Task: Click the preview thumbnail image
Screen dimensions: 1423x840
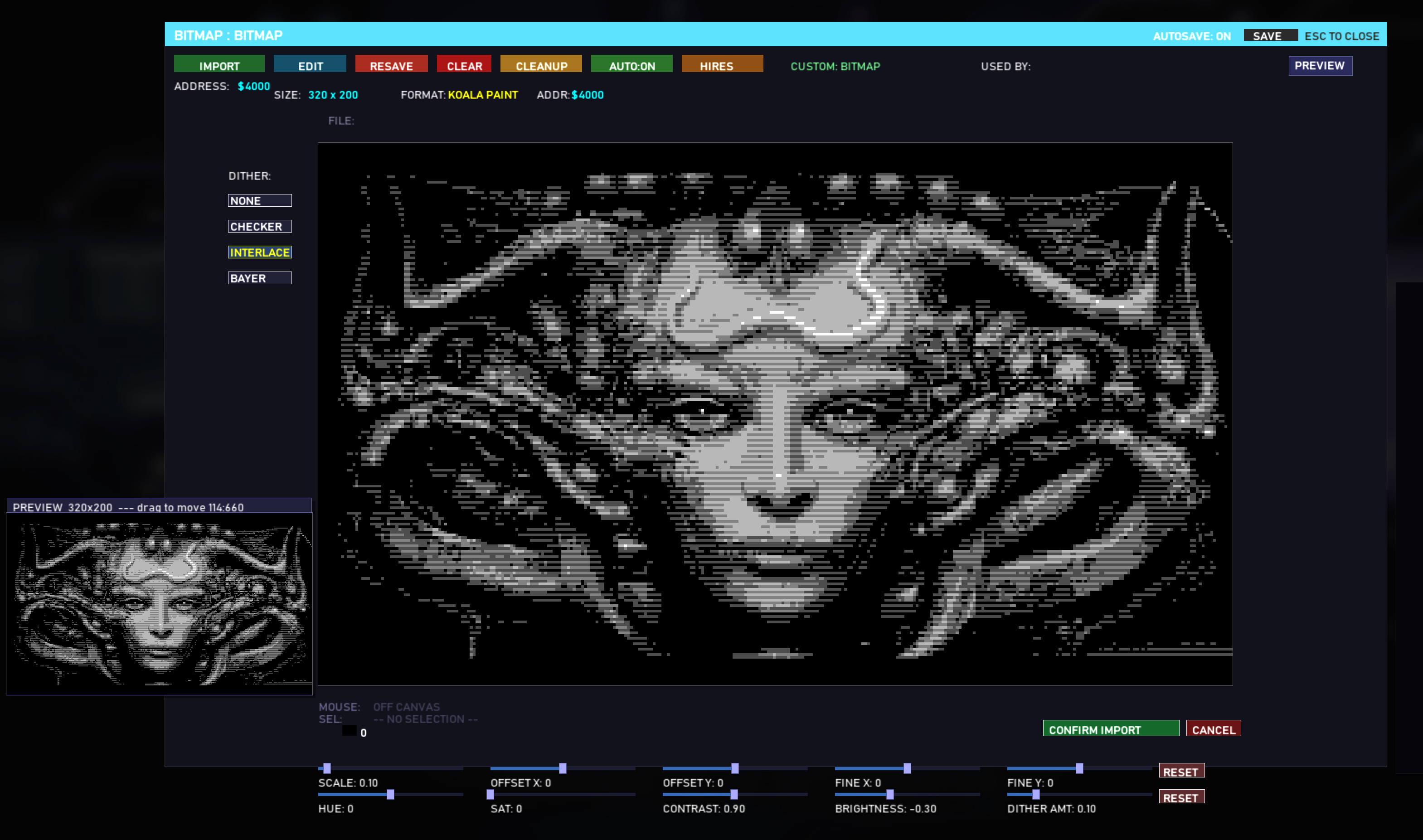Action: (x=159, y=603)
